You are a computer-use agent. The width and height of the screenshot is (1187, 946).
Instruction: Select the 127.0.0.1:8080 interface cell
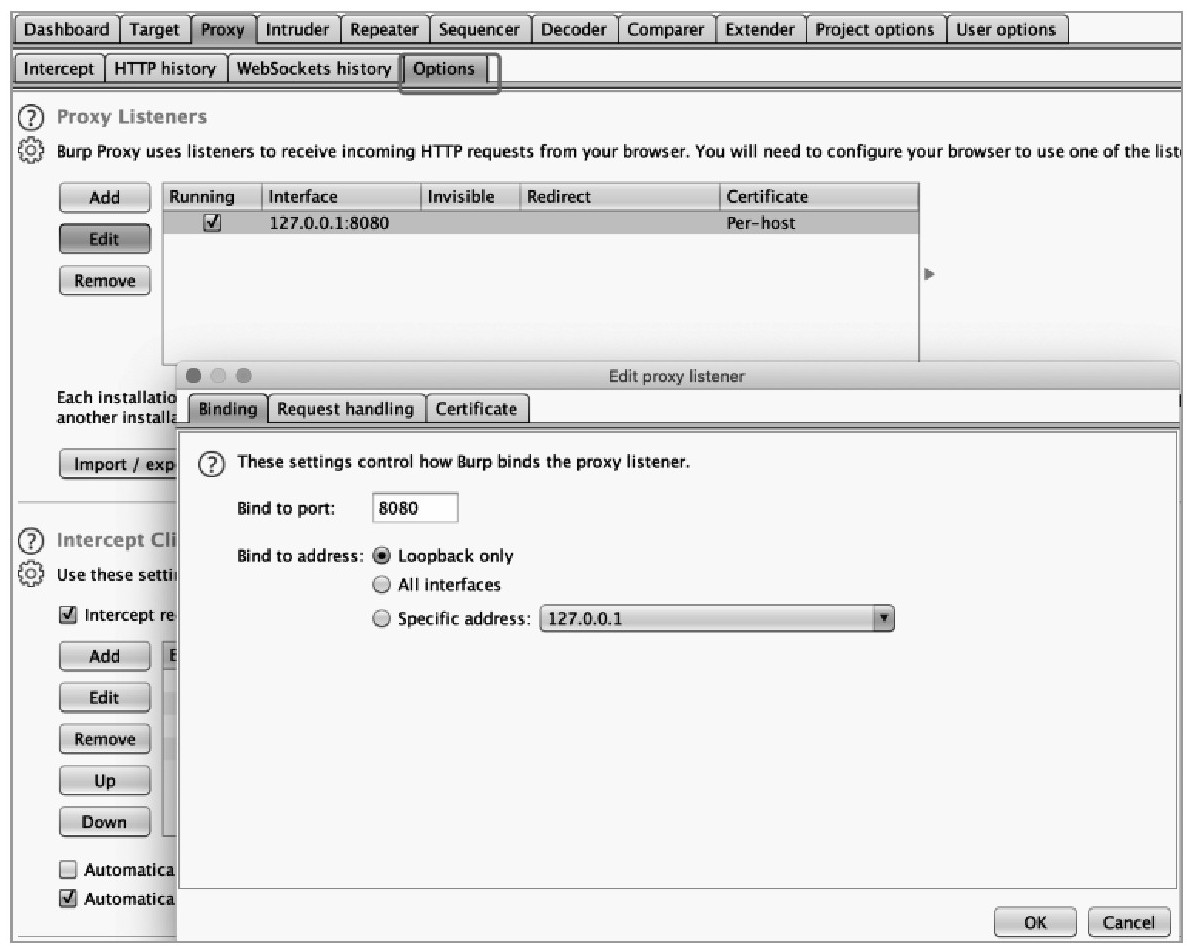[341, 223]
